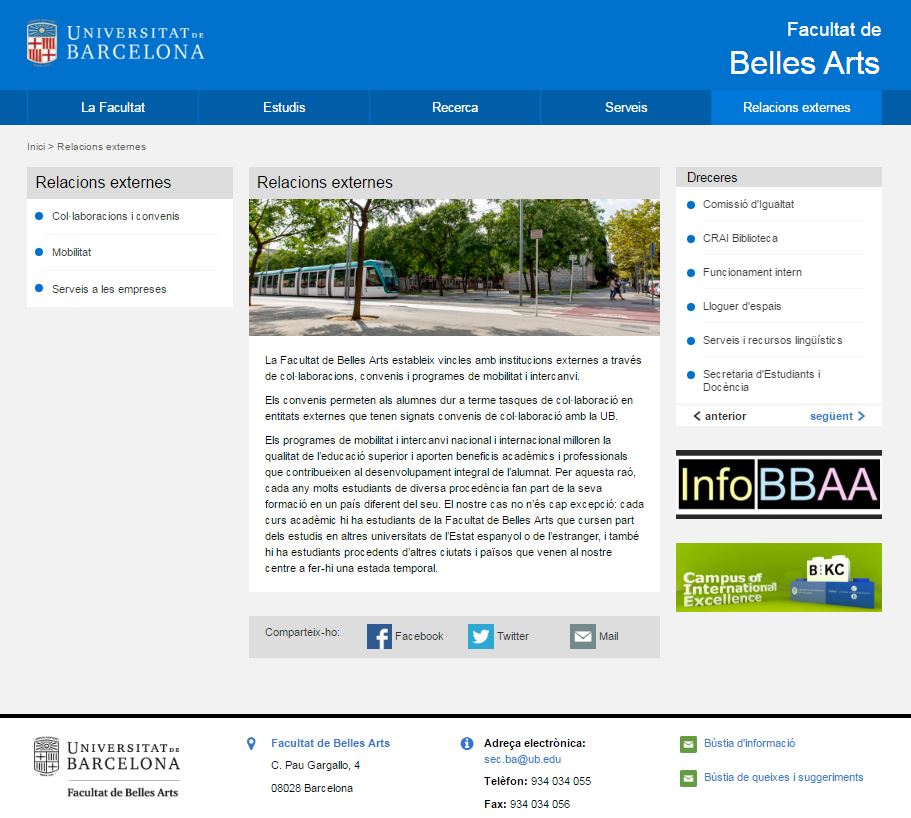
Task: Click the InfoBBAA banner
Action: coord(778,484)
